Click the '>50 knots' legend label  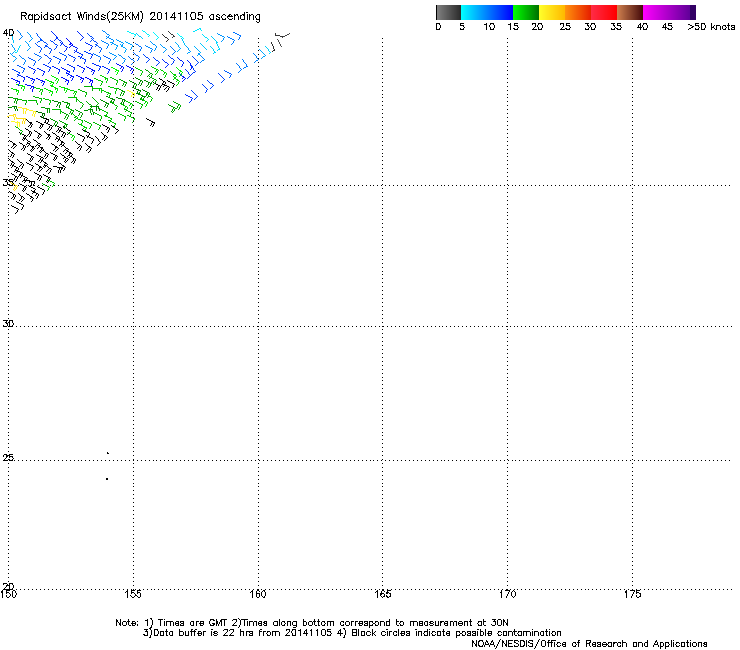click(x=711, y=27)
